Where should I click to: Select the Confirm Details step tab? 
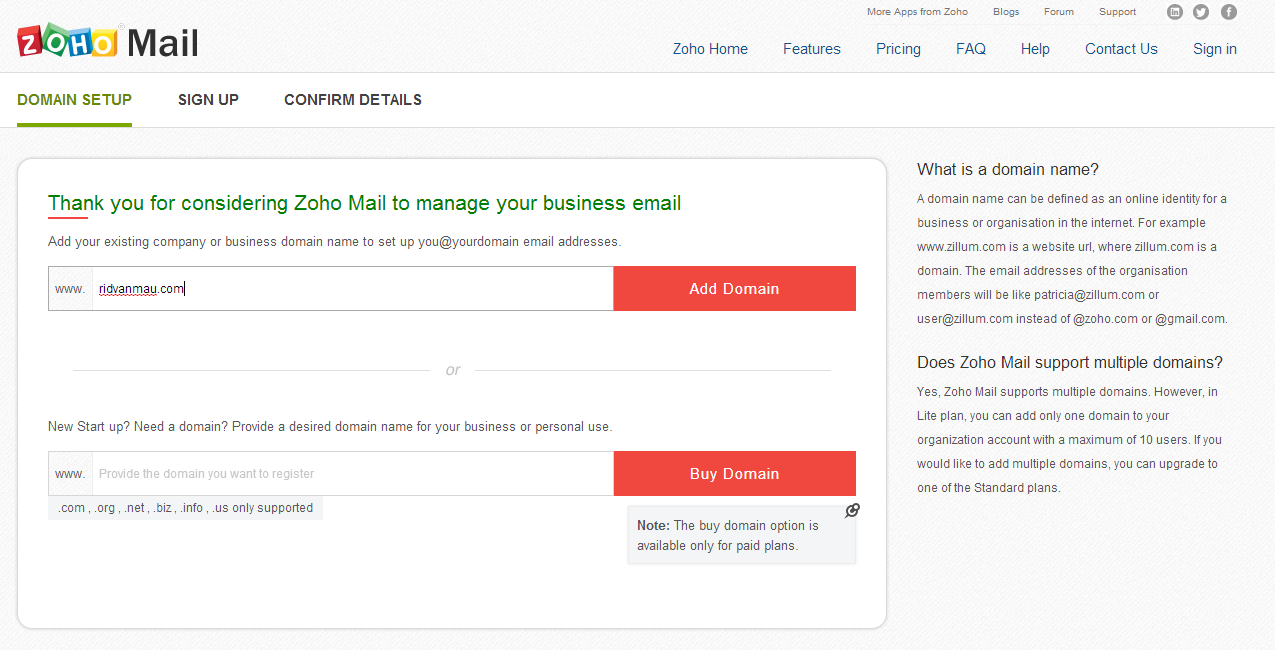(353, 100)
